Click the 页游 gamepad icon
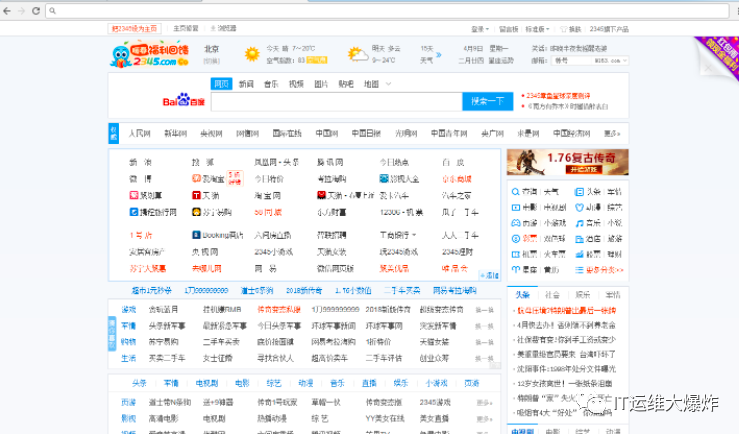This screenshot has width=742, height=436. coord(515,223)
